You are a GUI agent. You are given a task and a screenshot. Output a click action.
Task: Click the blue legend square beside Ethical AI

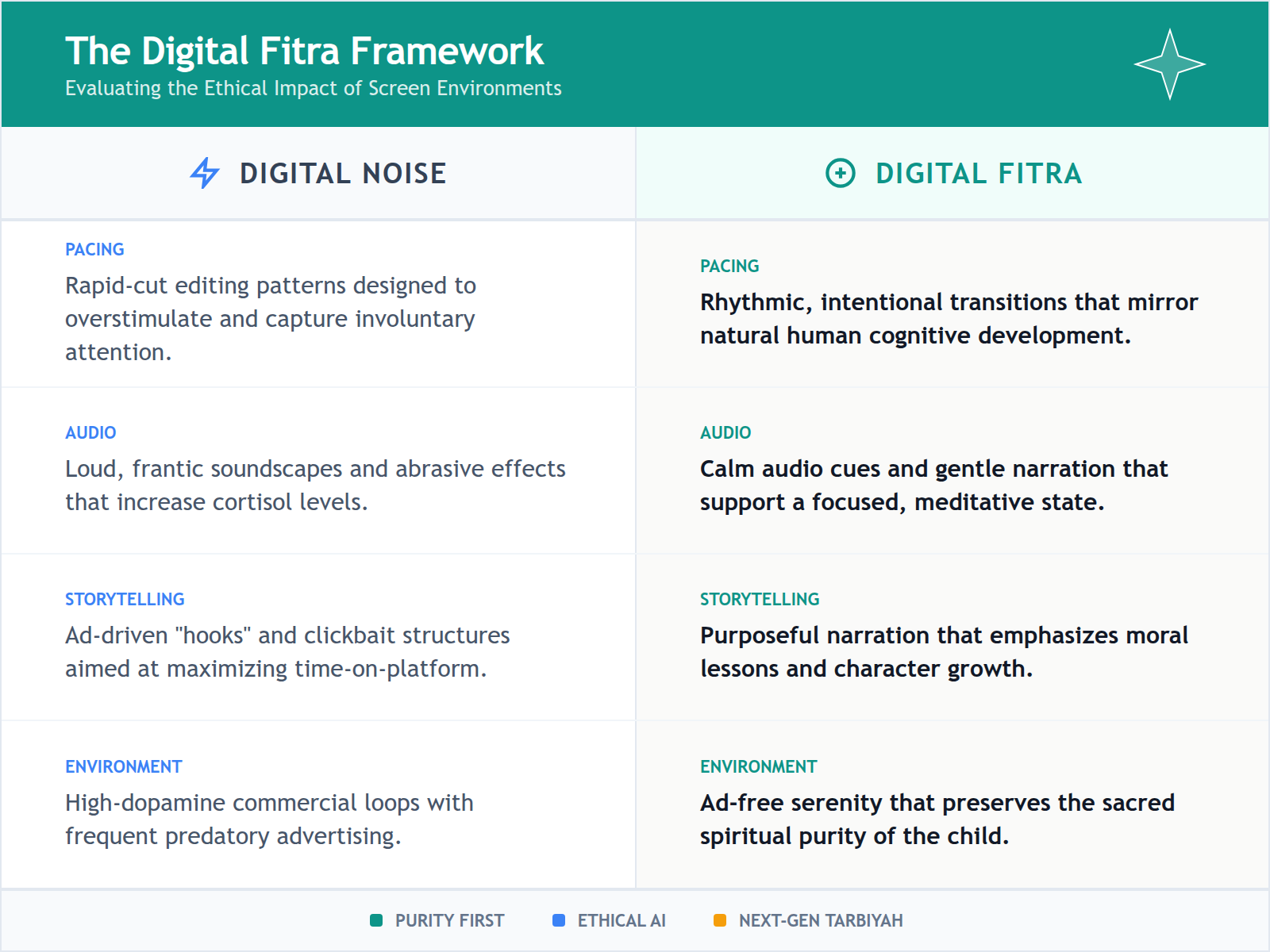557,920
